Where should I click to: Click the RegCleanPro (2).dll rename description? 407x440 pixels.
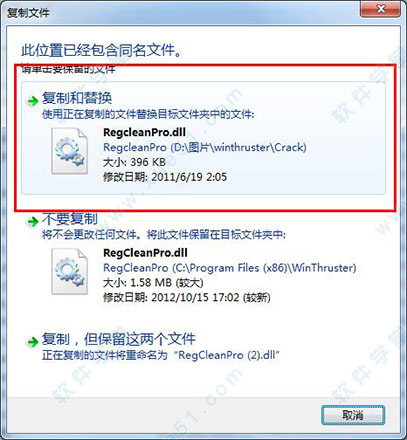tap(161, 355)
